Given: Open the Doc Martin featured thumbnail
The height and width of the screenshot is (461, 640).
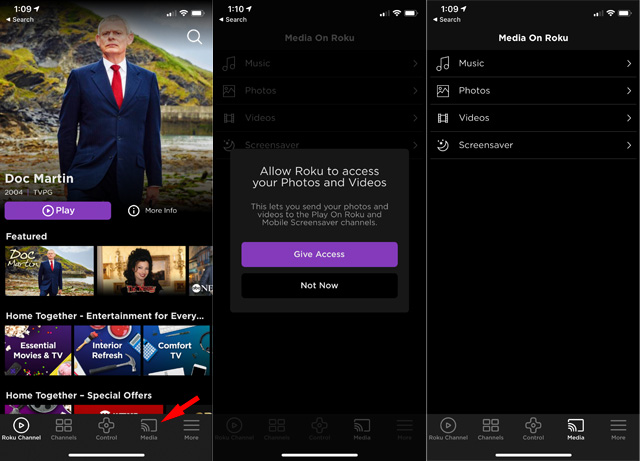Looking at the screenshot, I should click(x=49, y=271).
